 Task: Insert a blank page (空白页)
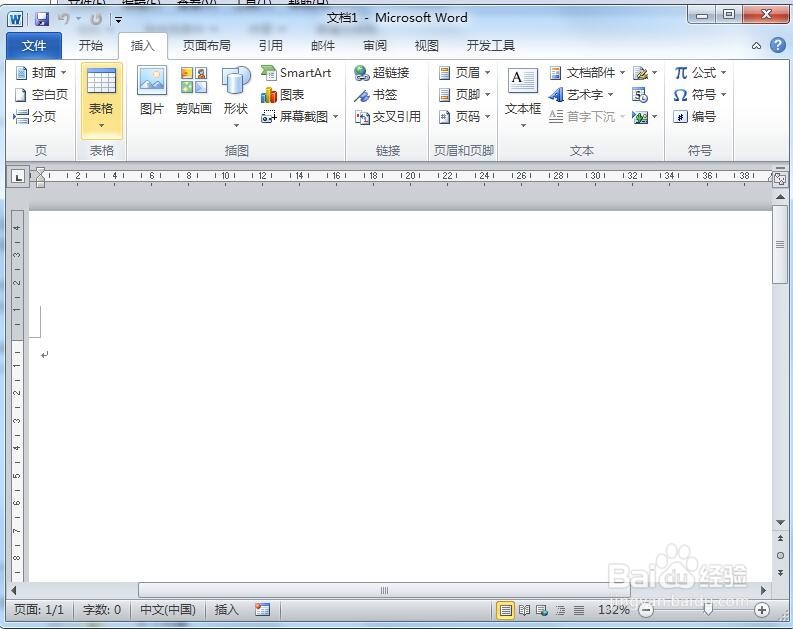coord(40,95)
